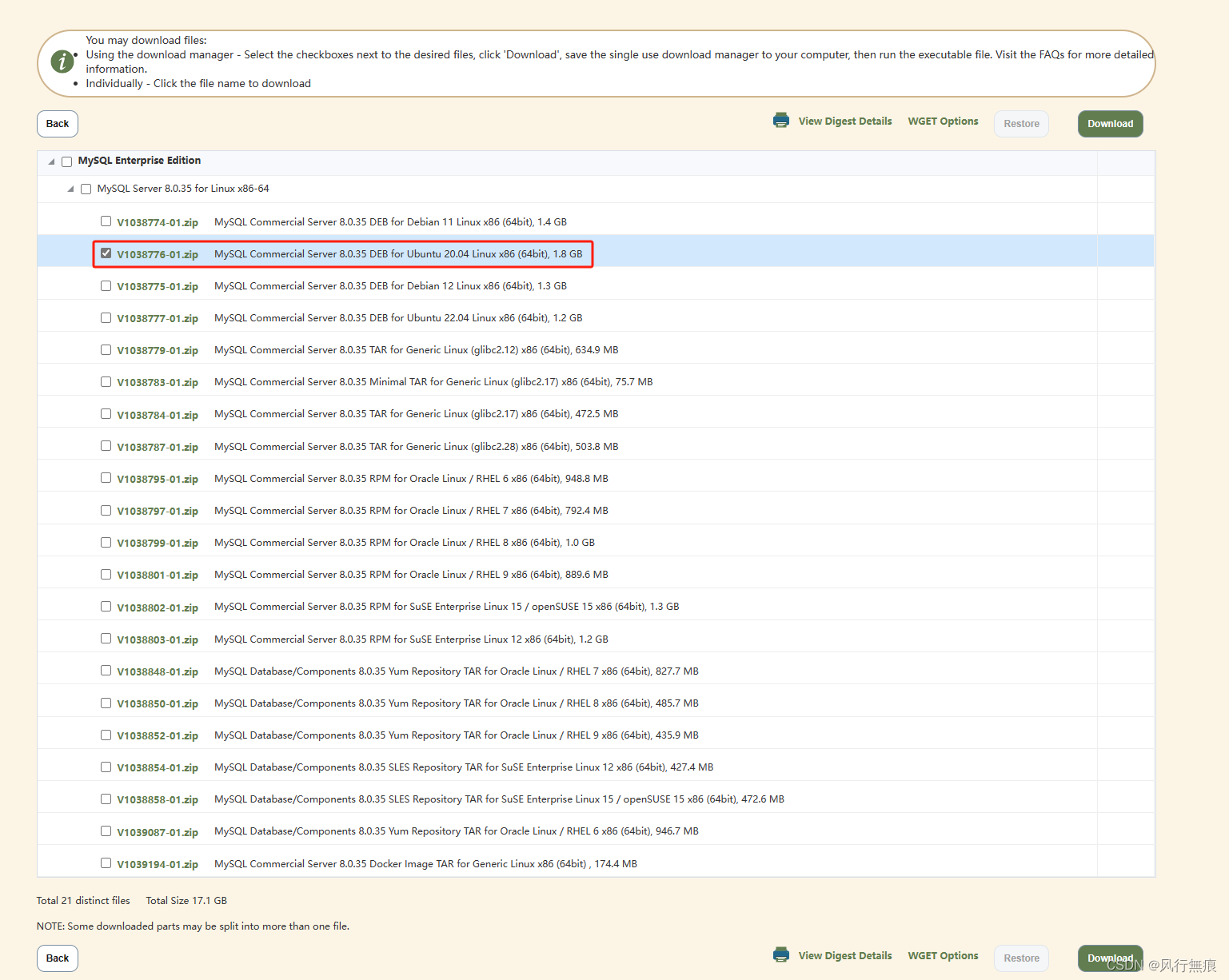The height and width of the screenshot is (980, 1229).
Task: Open the V1038777-01.zip file link
Action: coord(158,319)
